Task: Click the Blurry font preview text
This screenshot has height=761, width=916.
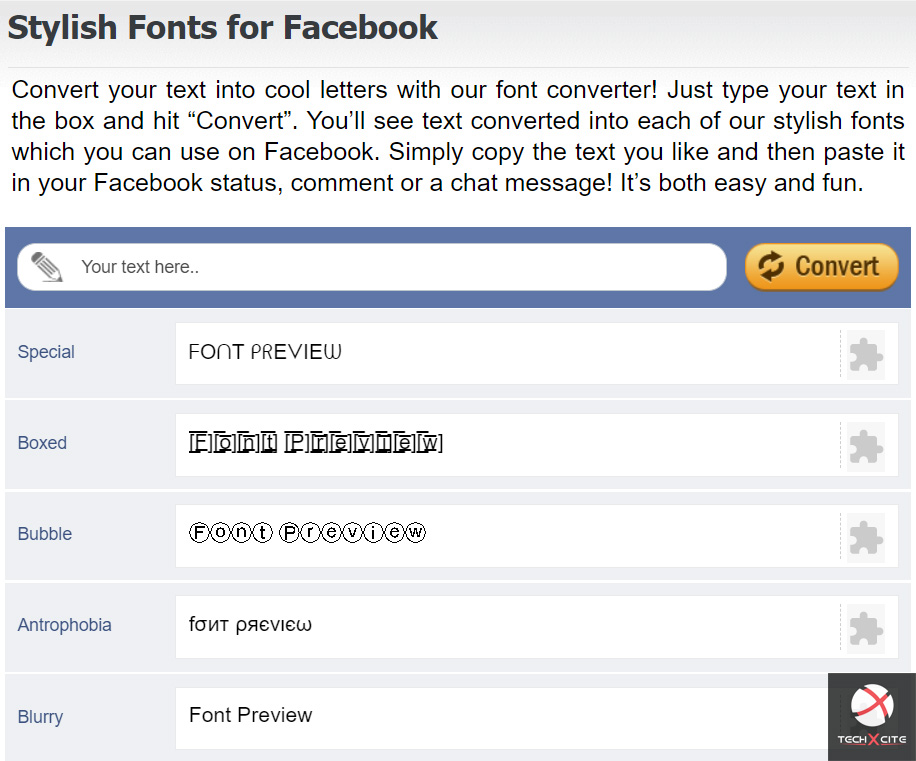Action: pyautogui.click(x=251, y=715)
